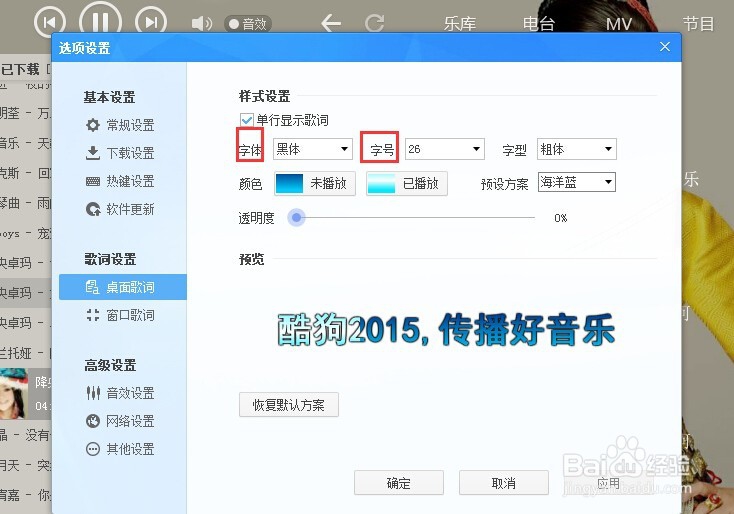Select 桌面歌词 desktop lyrics item
Viewport: 734px width, 514px height.
[x=123, y=287]
